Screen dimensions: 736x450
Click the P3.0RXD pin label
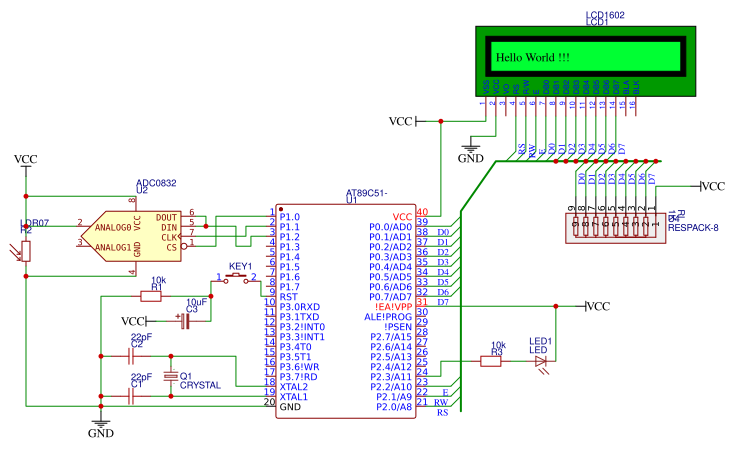[299, 307]
